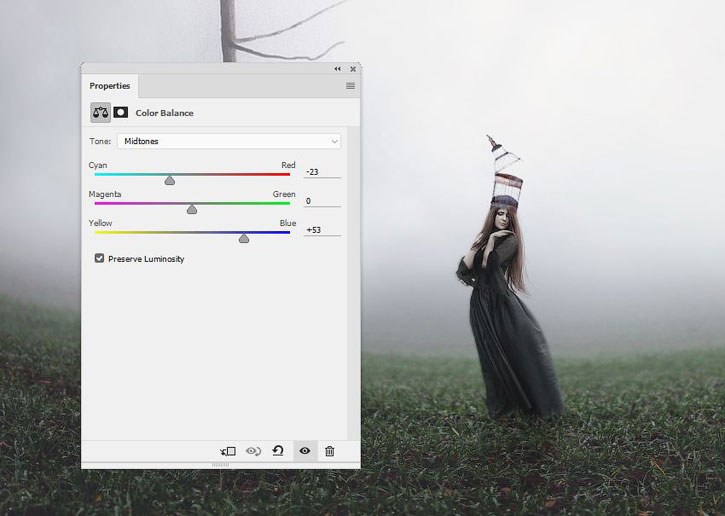
Task: Close the Properties panel
Action: [x=353, y=69]
